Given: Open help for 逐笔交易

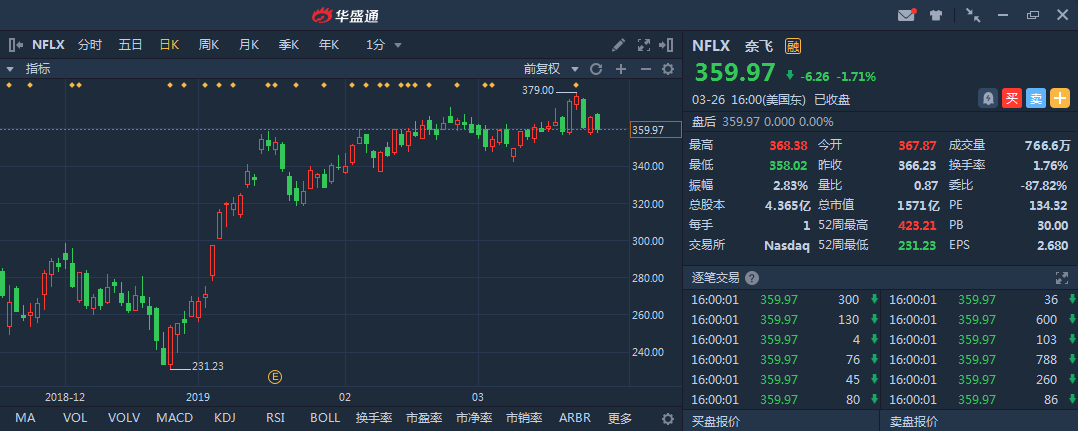Looking at the screenshot, I should pos(752,278).
